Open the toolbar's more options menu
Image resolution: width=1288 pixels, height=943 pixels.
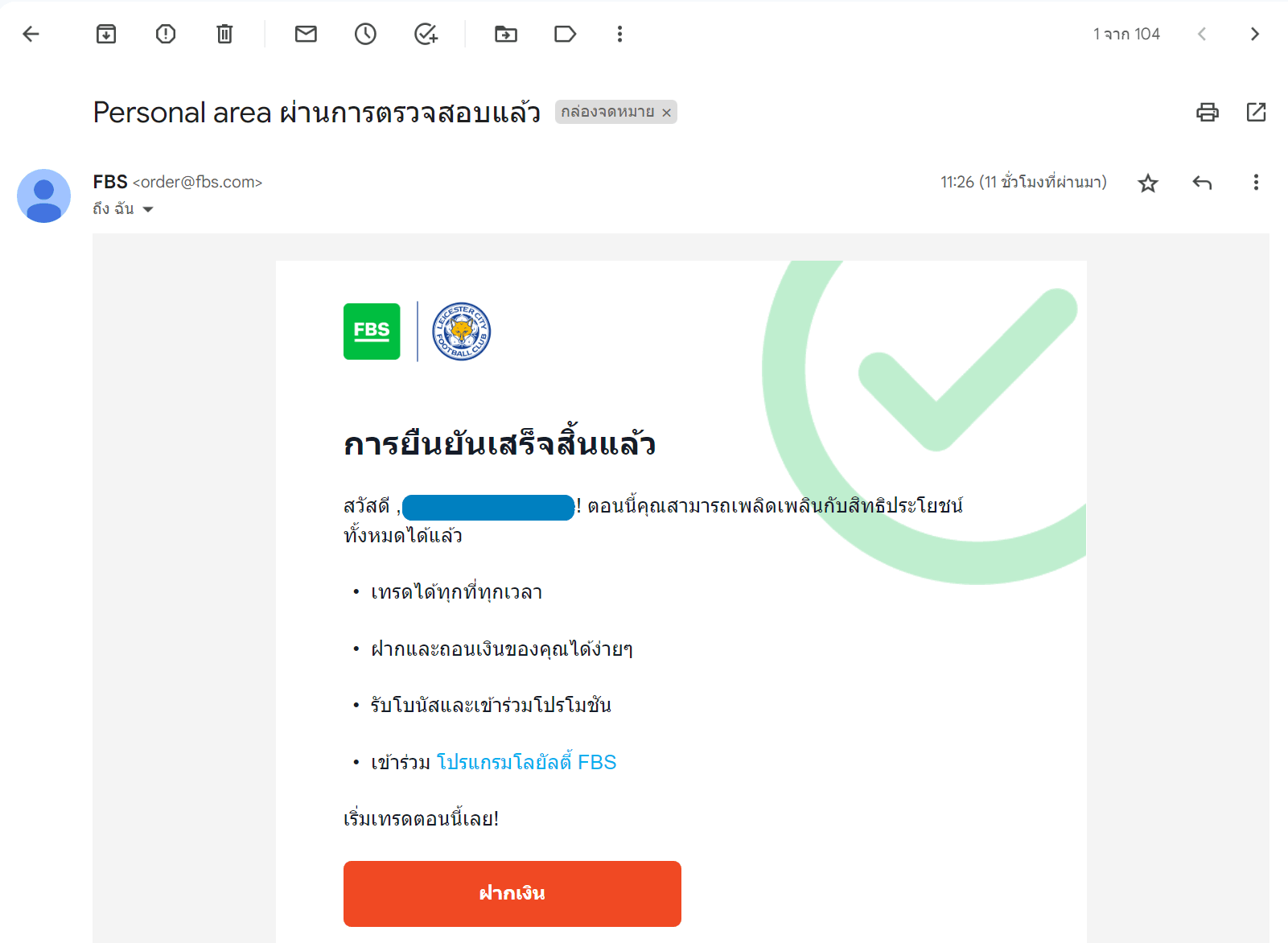pos(619,34)
